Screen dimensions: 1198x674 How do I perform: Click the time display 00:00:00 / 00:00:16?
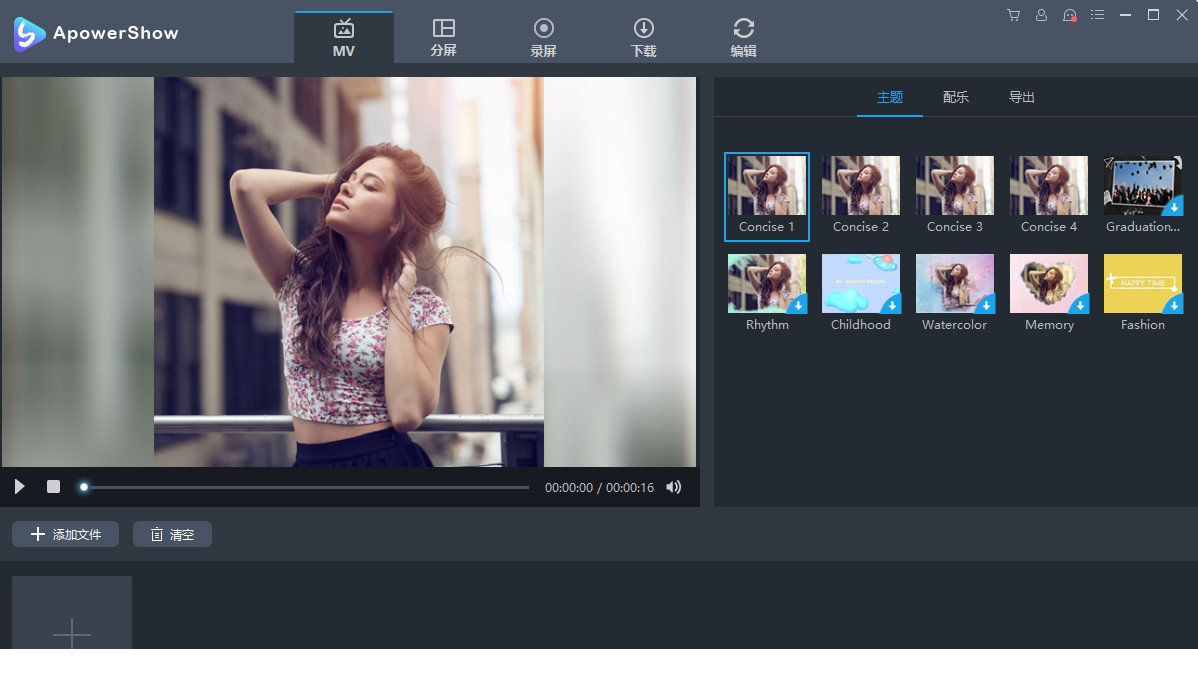[x=599, y=488]
